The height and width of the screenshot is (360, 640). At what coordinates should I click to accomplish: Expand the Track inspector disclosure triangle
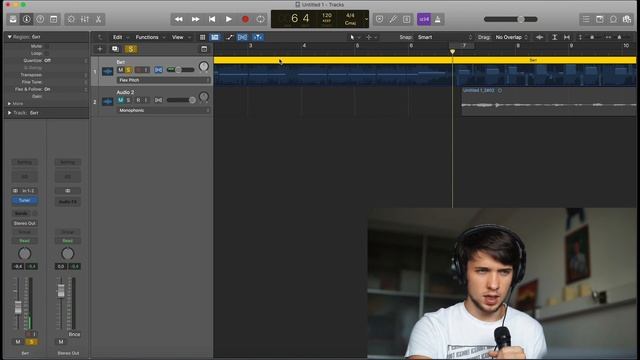9,113
